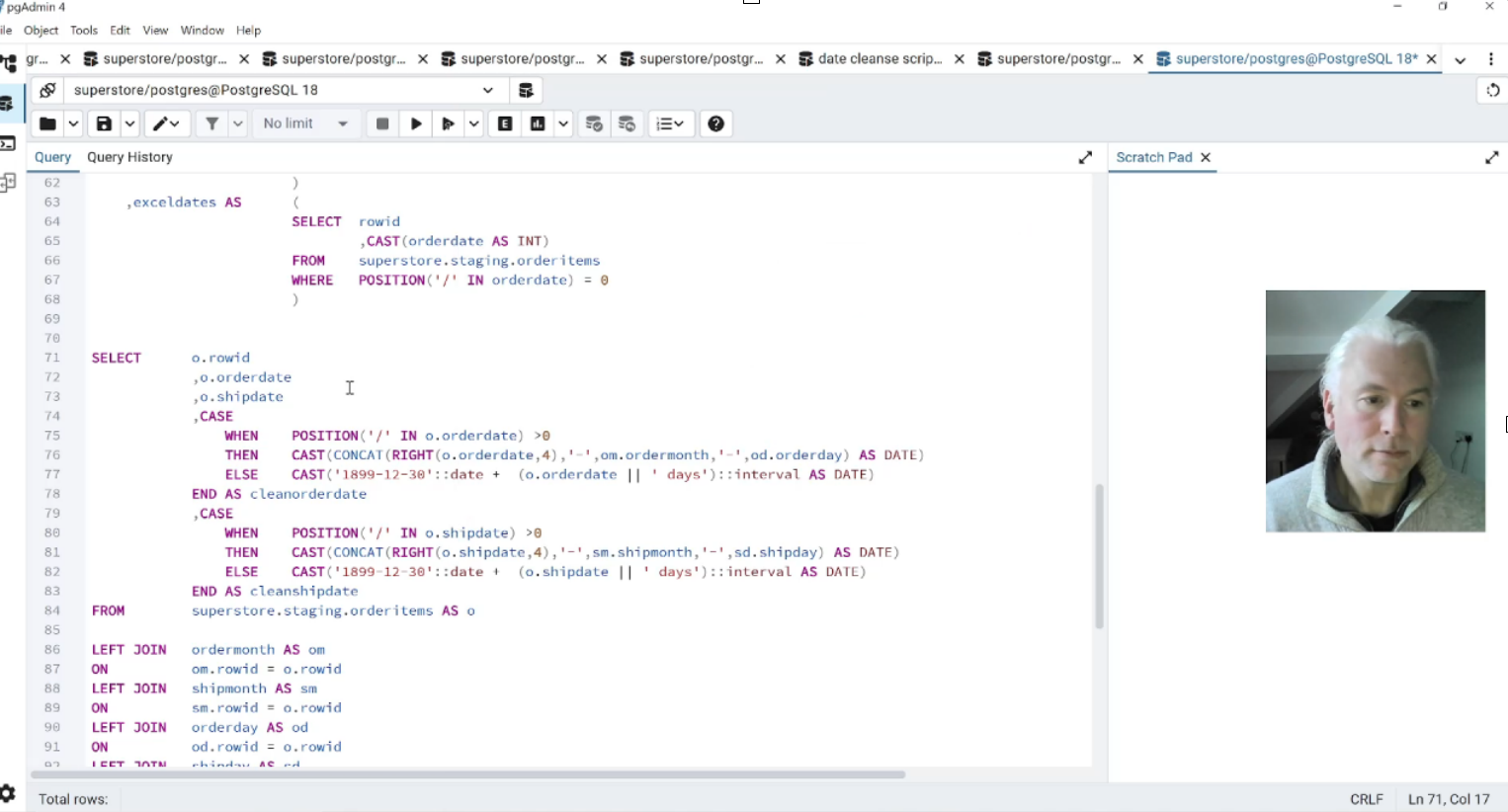Click the Open File folder icon
Screen dimensions: 1508x812
[46, 123]
